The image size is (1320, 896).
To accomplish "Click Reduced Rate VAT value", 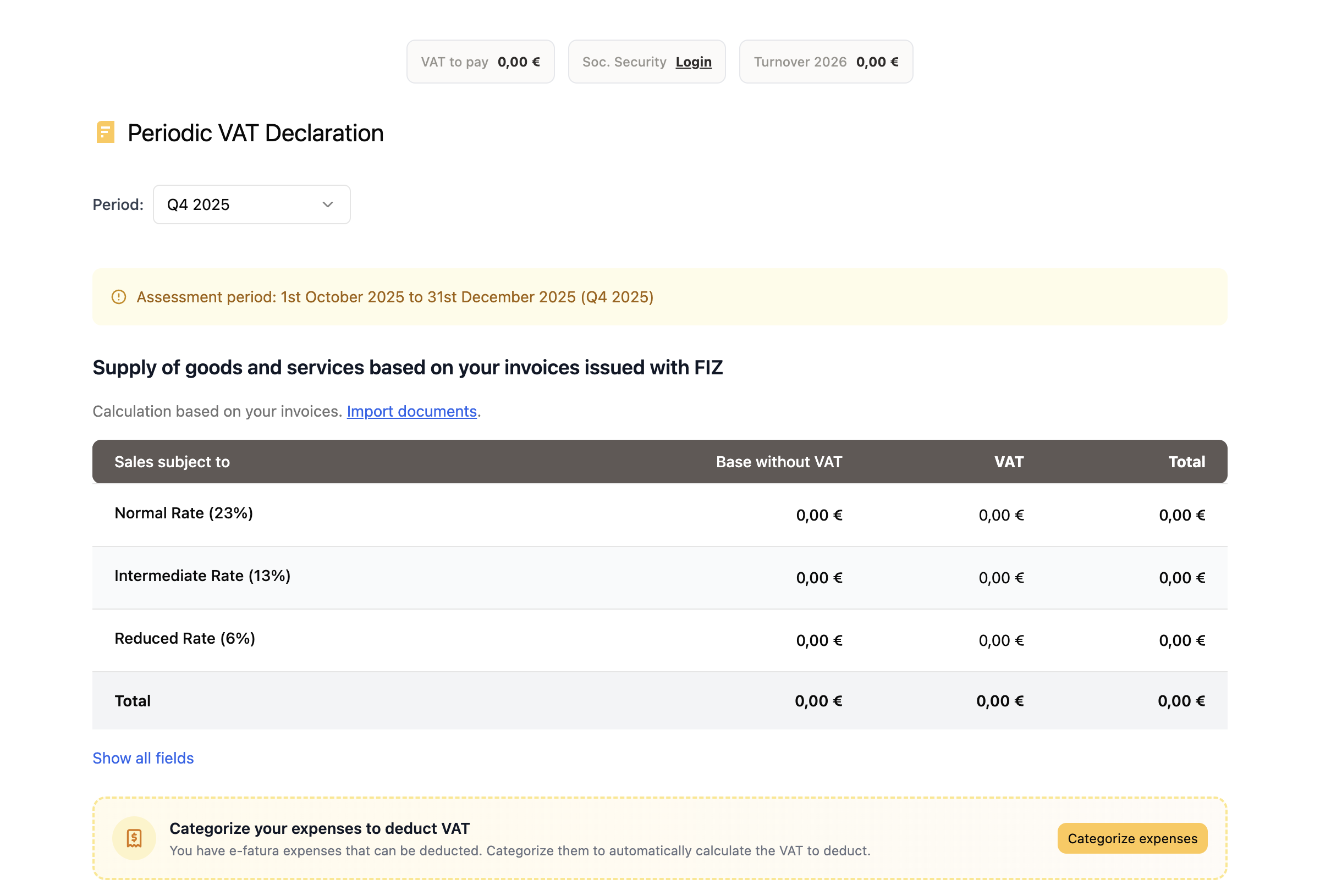I will (x=1001, y=640).
